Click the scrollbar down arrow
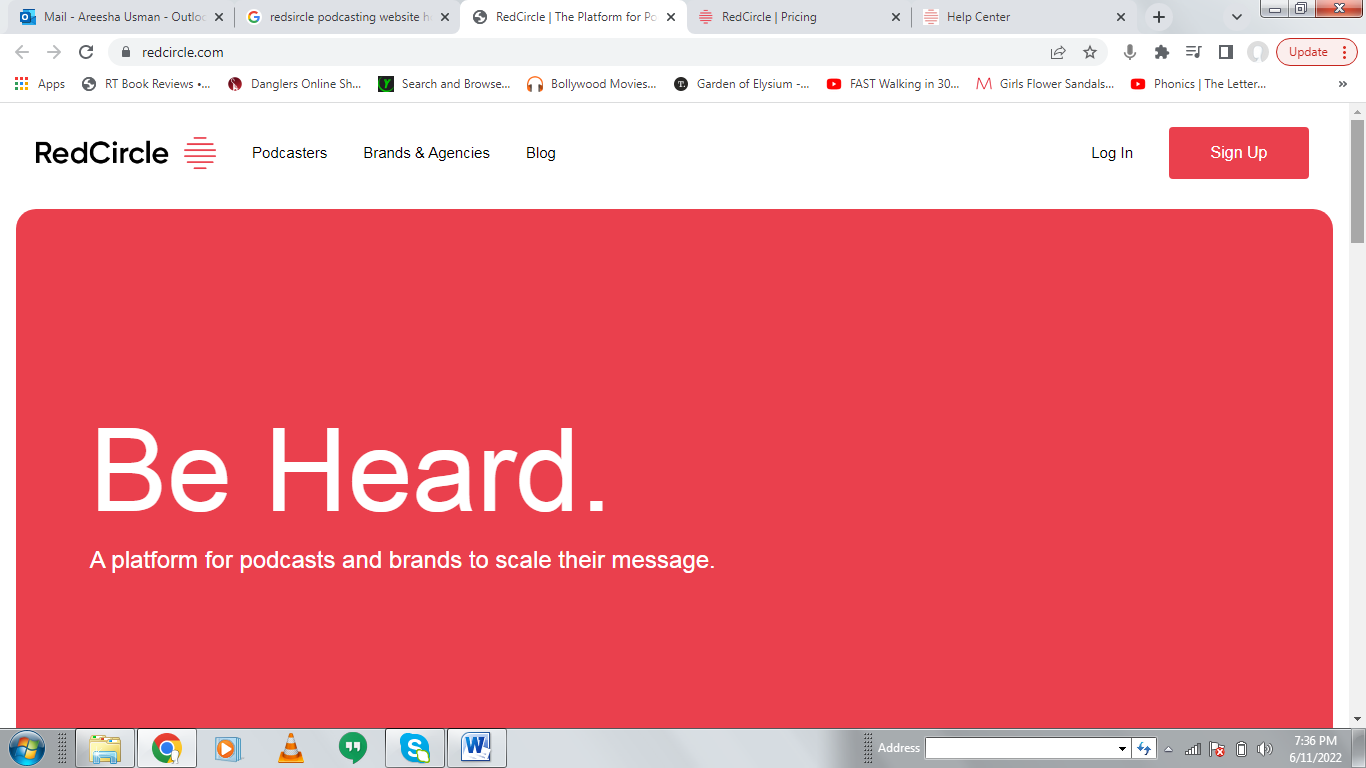This screenshot has width=1366, height=768. (x=1357, y=719)
